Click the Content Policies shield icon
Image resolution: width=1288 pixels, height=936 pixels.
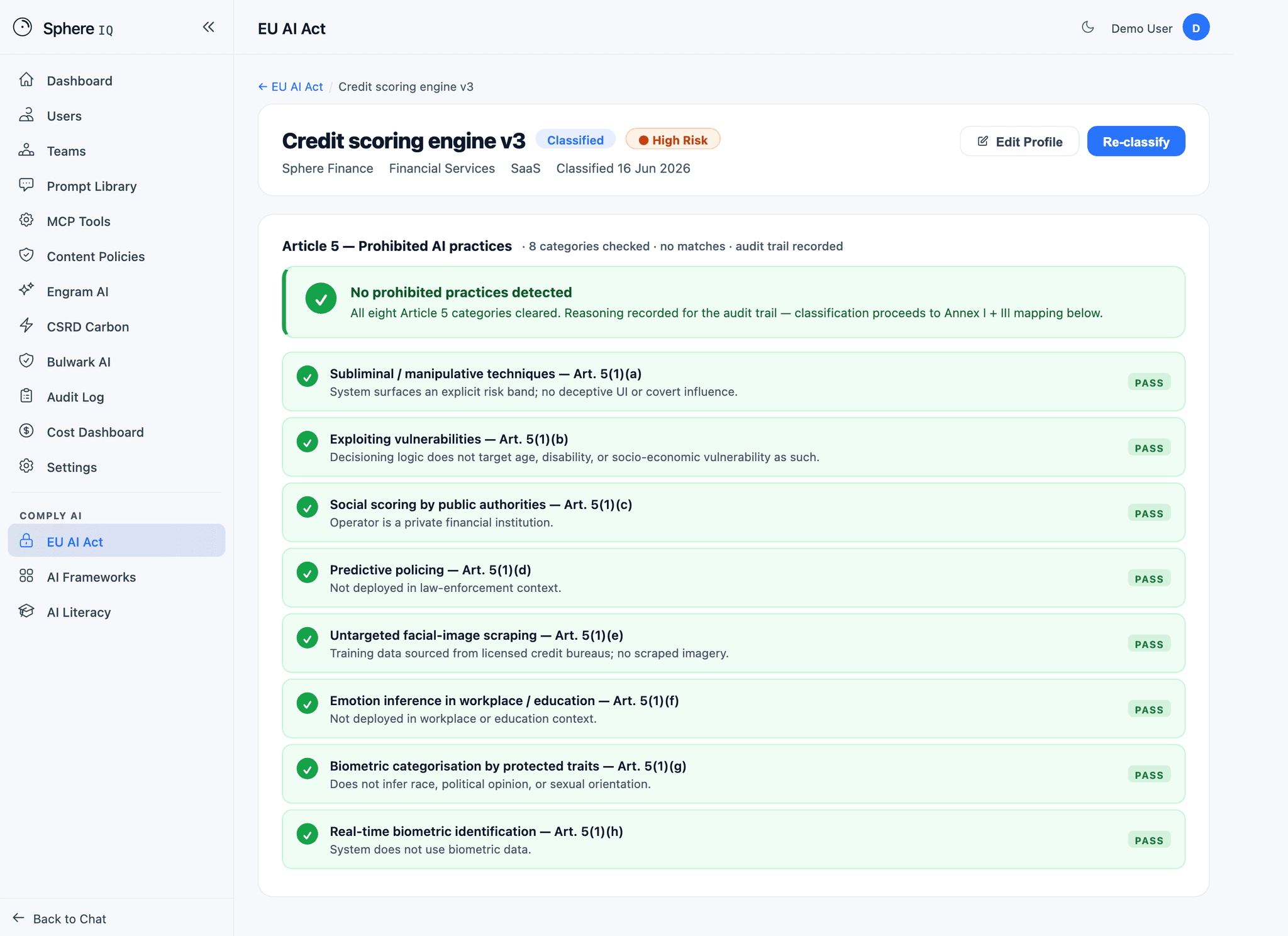26,256
